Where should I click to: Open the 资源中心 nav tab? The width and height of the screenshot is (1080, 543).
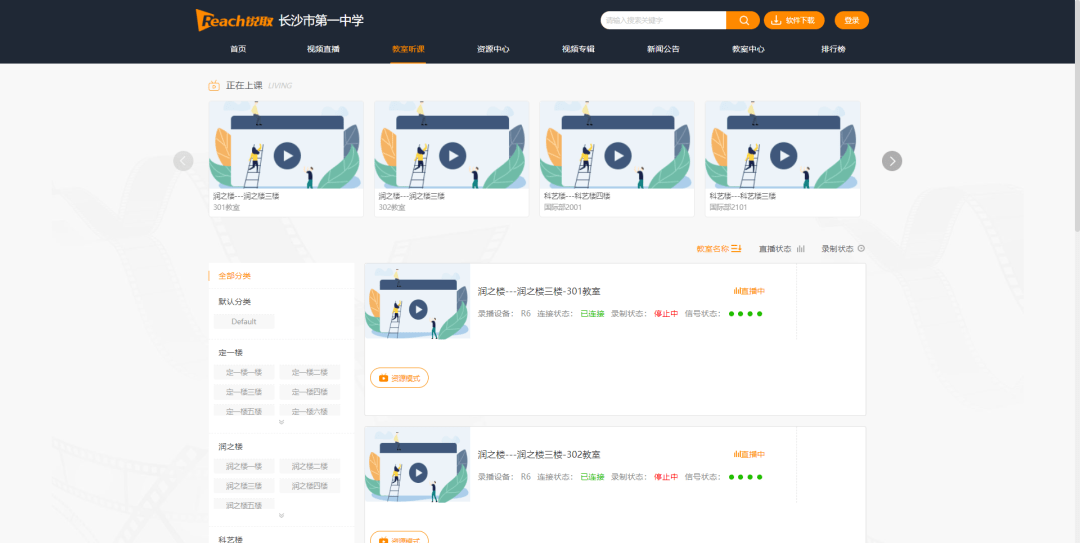[493, 49]
